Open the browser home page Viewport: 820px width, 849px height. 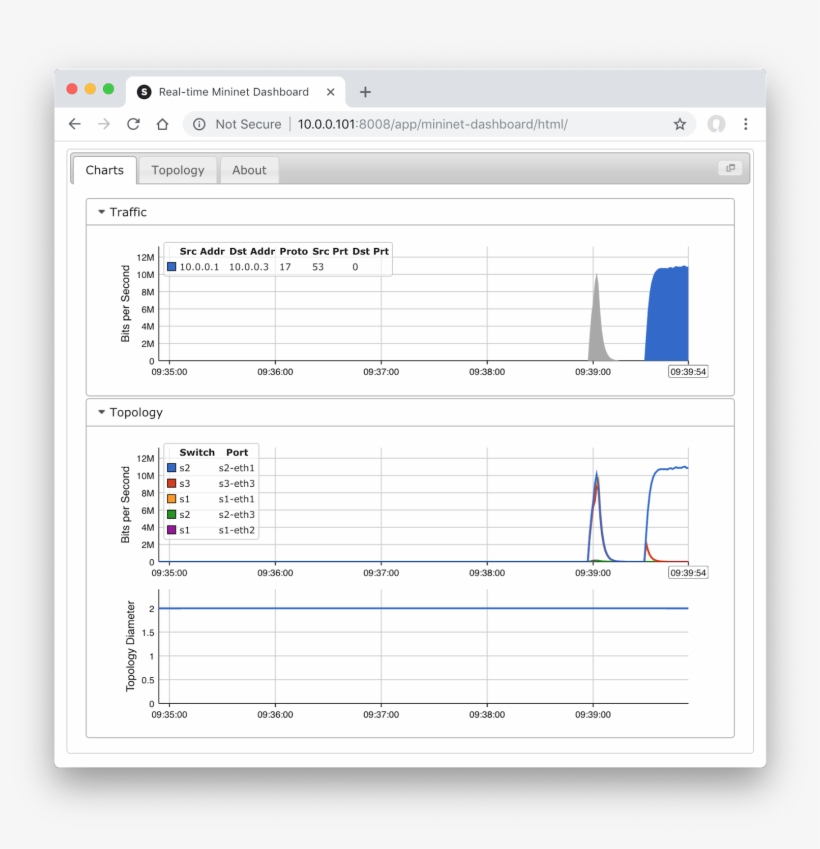[162, 124]
